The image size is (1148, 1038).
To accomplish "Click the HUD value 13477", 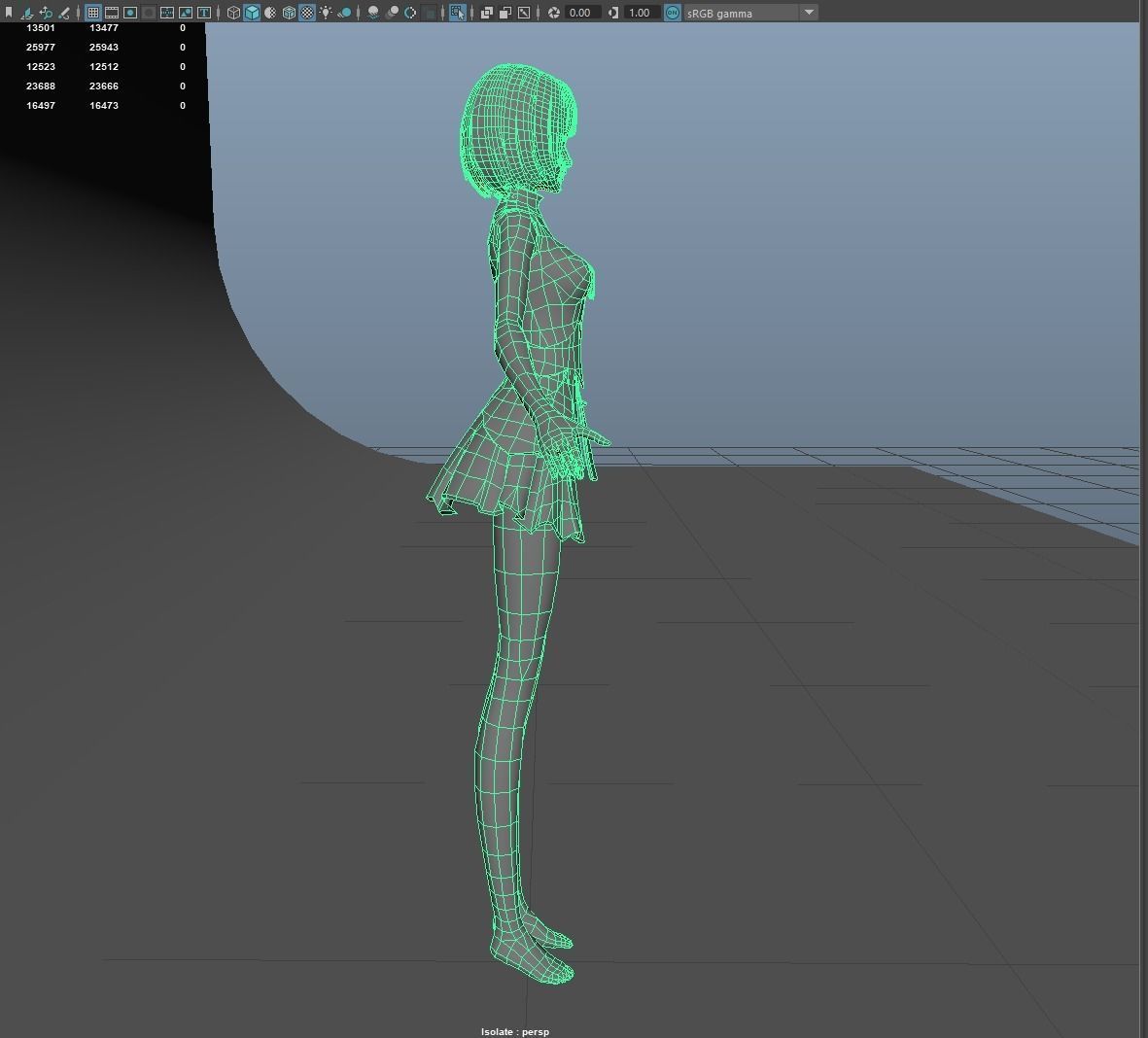I will [103, 28].
